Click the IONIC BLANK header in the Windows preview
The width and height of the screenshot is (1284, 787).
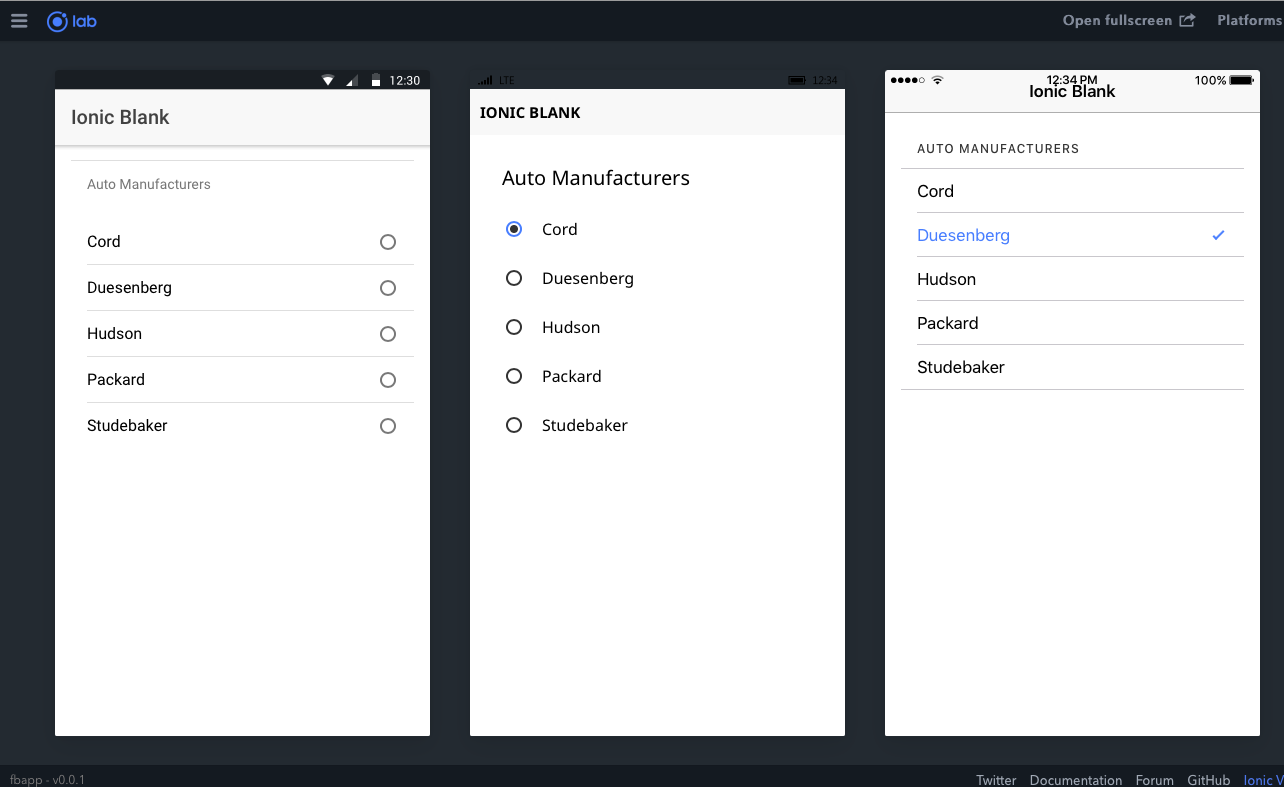coord(530,113)
